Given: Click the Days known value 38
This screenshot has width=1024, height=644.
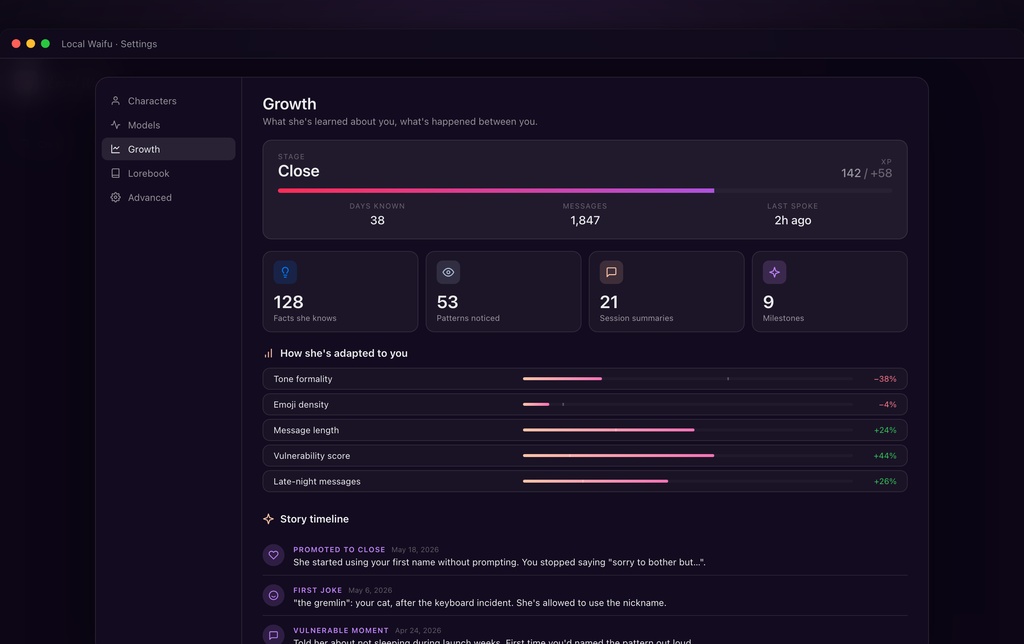Looking at the screenshot, I should pyautogui.click(x=377, y=221).
